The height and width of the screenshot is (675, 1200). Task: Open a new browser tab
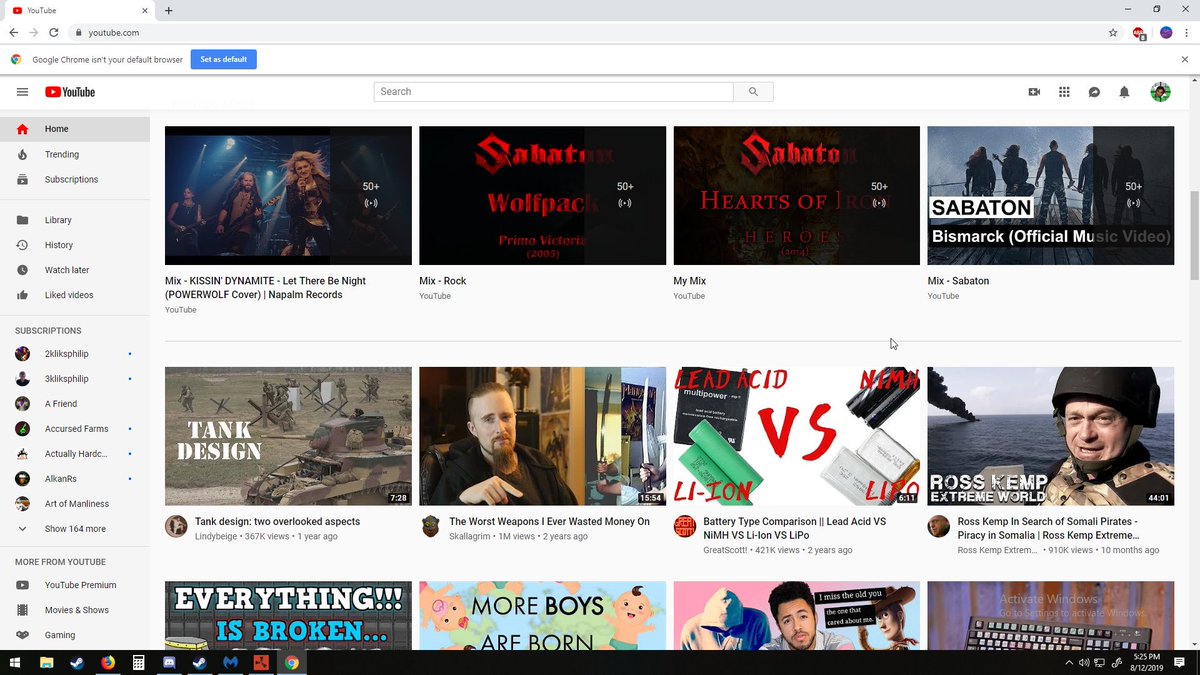tap(168, 10)
